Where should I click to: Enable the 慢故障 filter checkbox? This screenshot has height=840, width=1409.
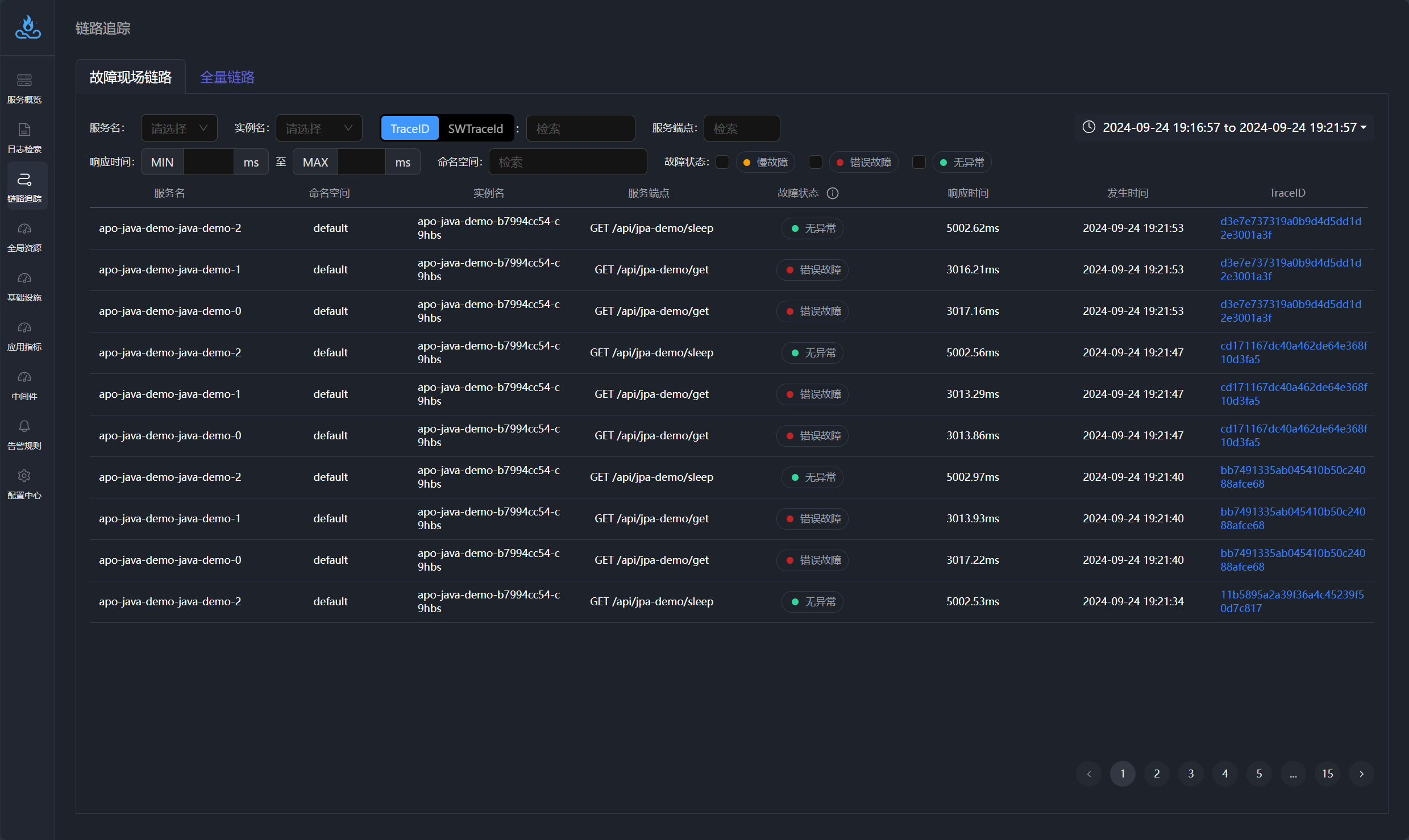(722, 162)
